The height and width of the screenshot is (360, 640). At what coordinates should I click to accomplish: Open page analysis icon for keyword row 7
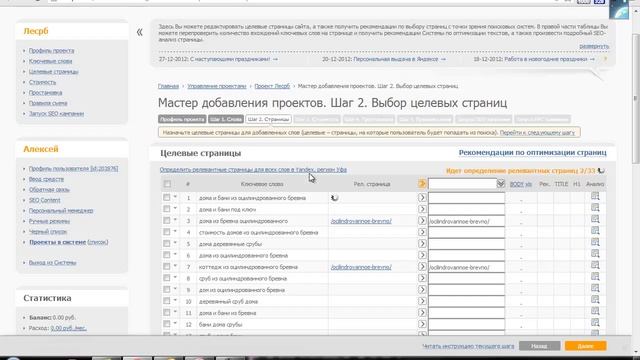pos(595,265)
